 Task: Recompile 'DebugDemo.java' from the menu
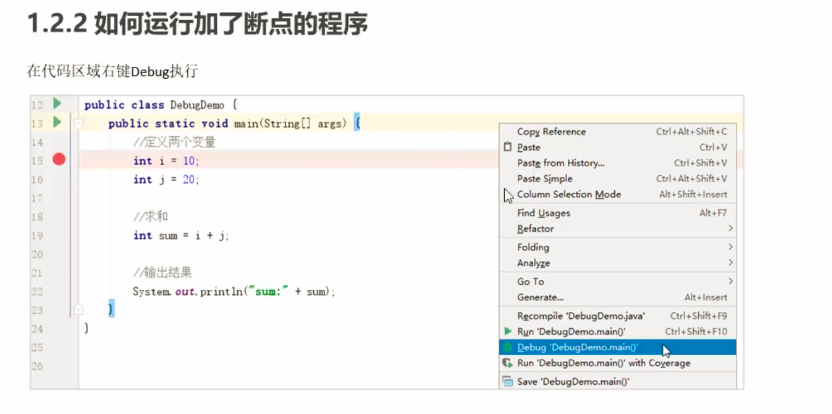[618, 316]
